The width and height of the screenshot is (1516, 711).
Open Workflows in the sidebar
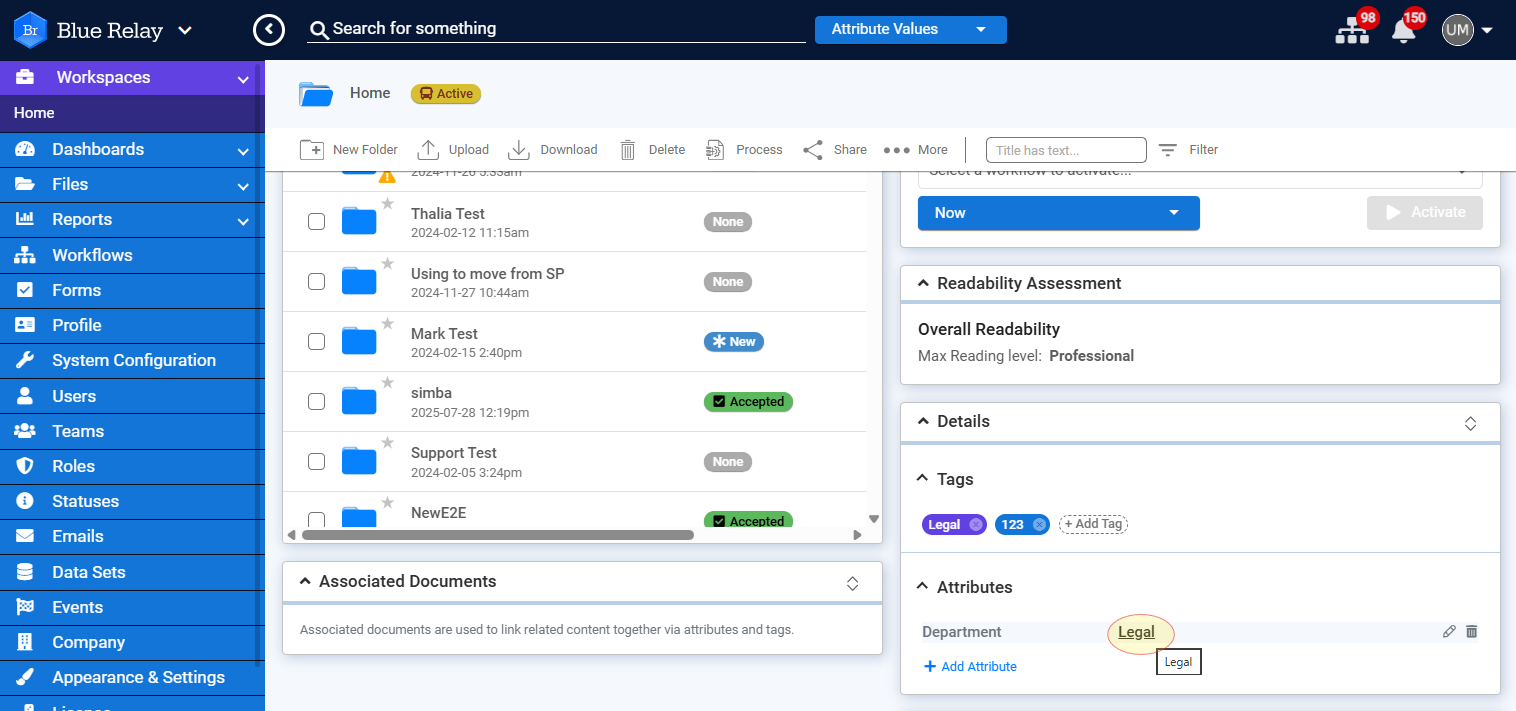point(132,255)
